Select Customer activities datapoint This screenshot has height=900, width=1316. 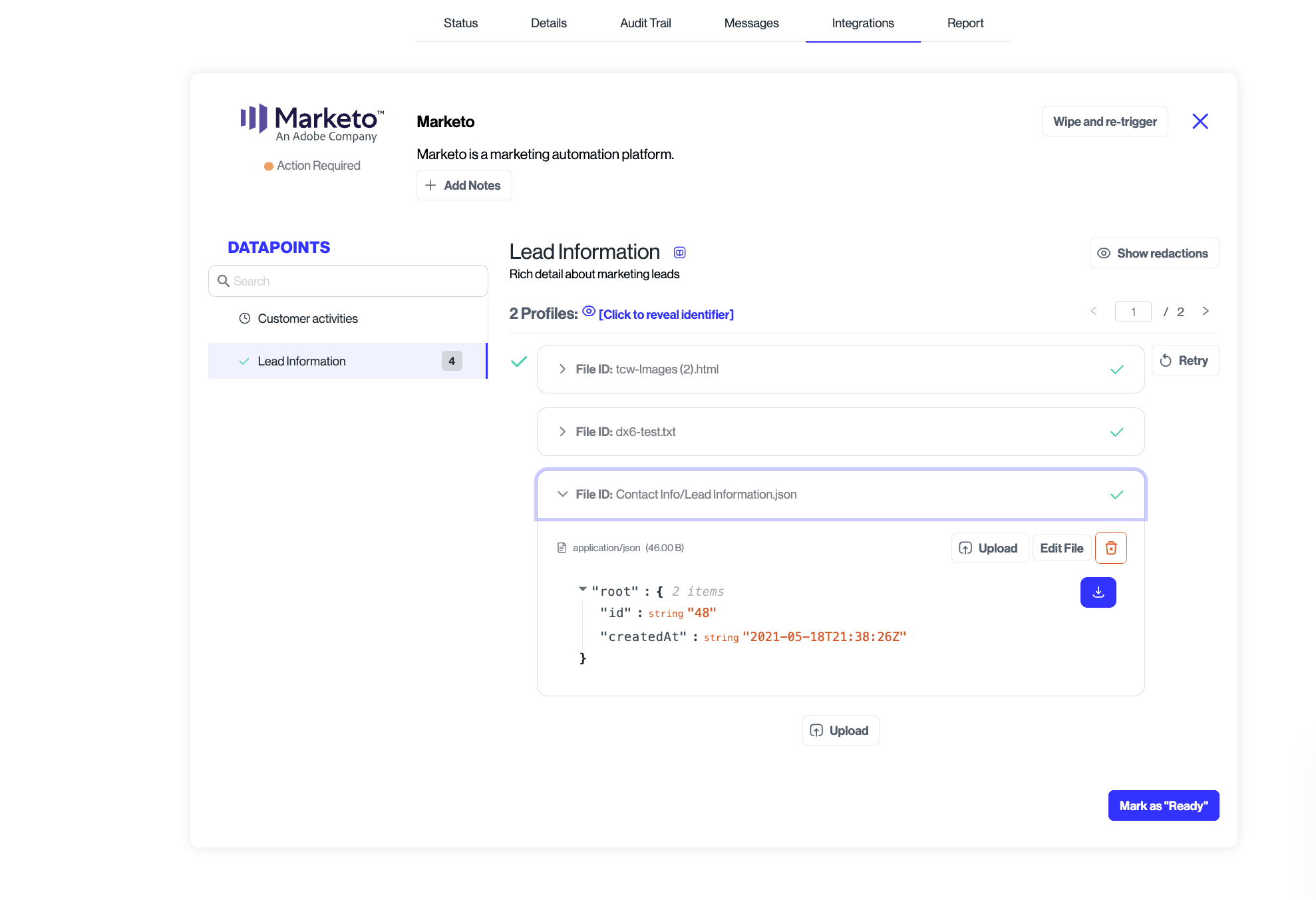(307, 318)
